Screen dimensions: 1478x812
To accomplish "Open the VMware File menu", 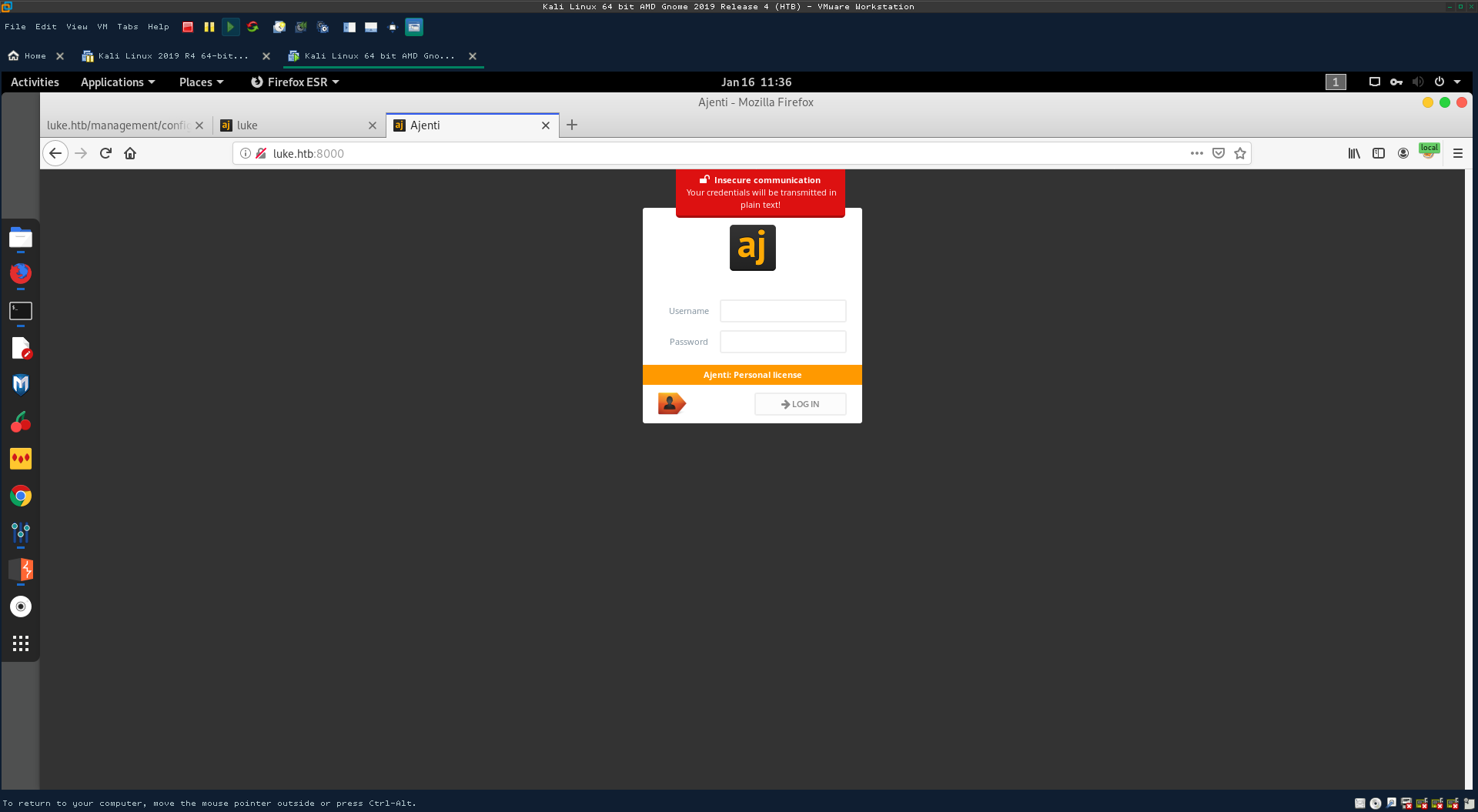I will (15, 27).
